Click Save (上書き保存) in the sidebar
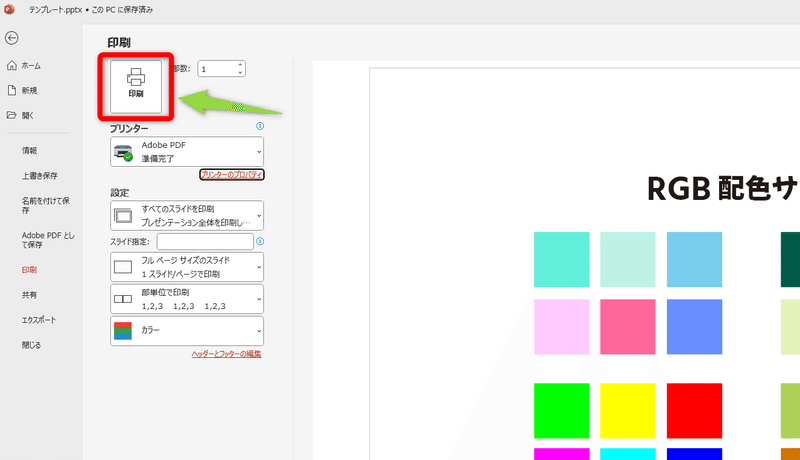 [40, 175]
